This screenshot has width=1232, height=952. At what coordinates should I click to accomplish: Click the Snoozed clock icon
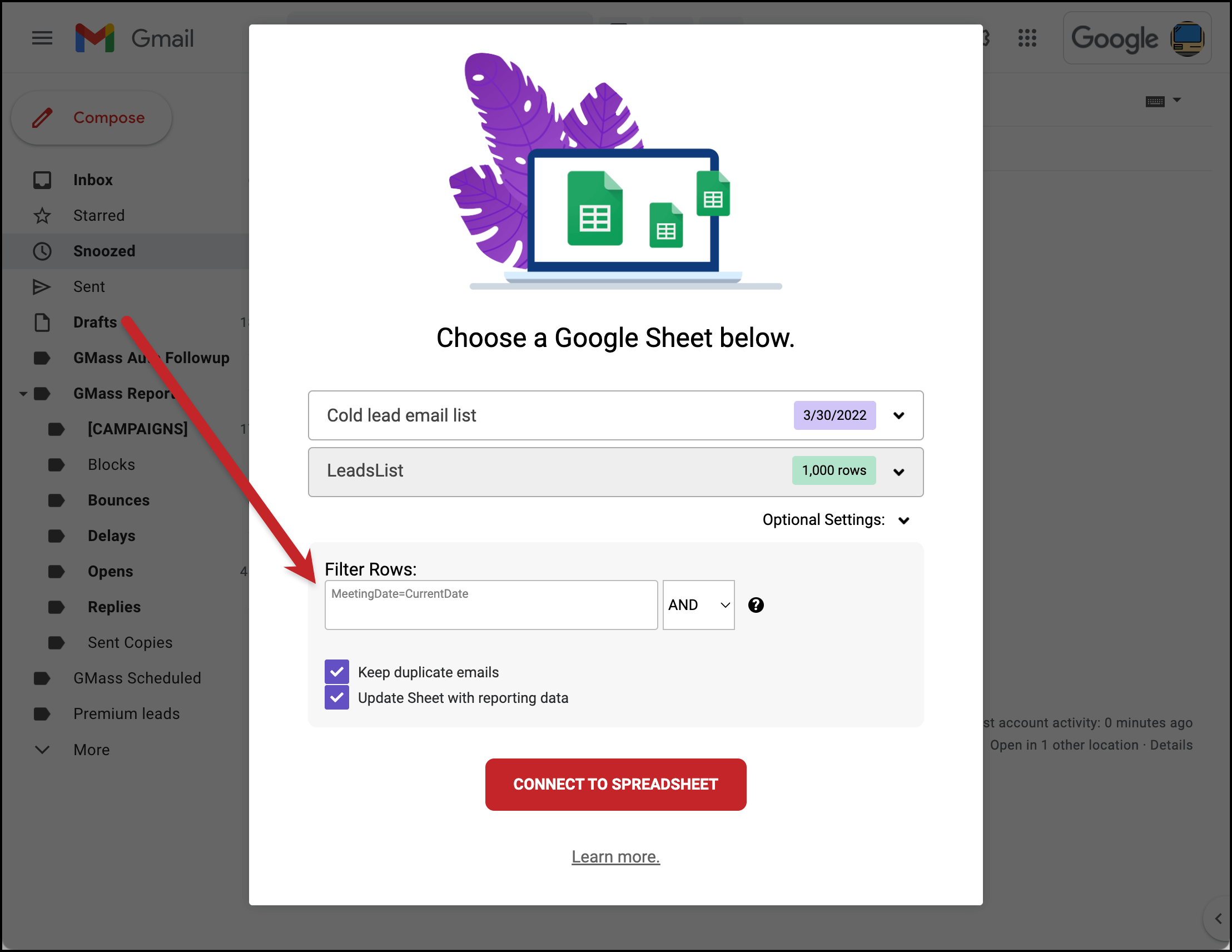(42, 251)
